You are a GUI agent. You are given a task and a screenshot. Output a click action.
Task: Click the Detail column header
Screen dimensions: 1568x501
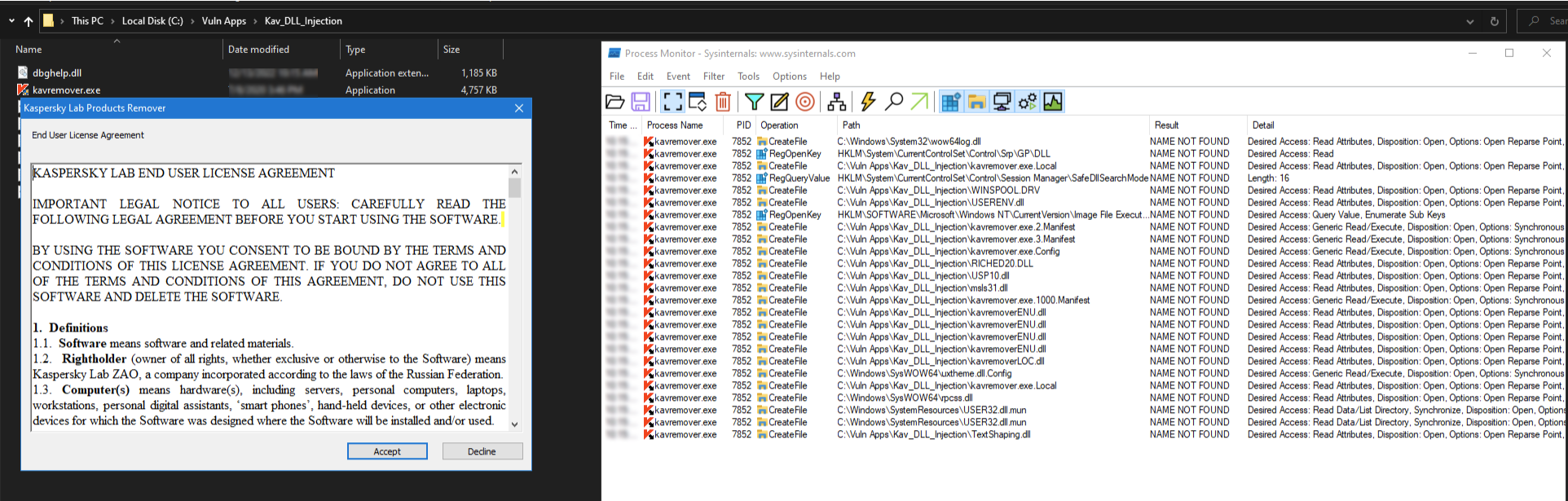pos(1407,125)
